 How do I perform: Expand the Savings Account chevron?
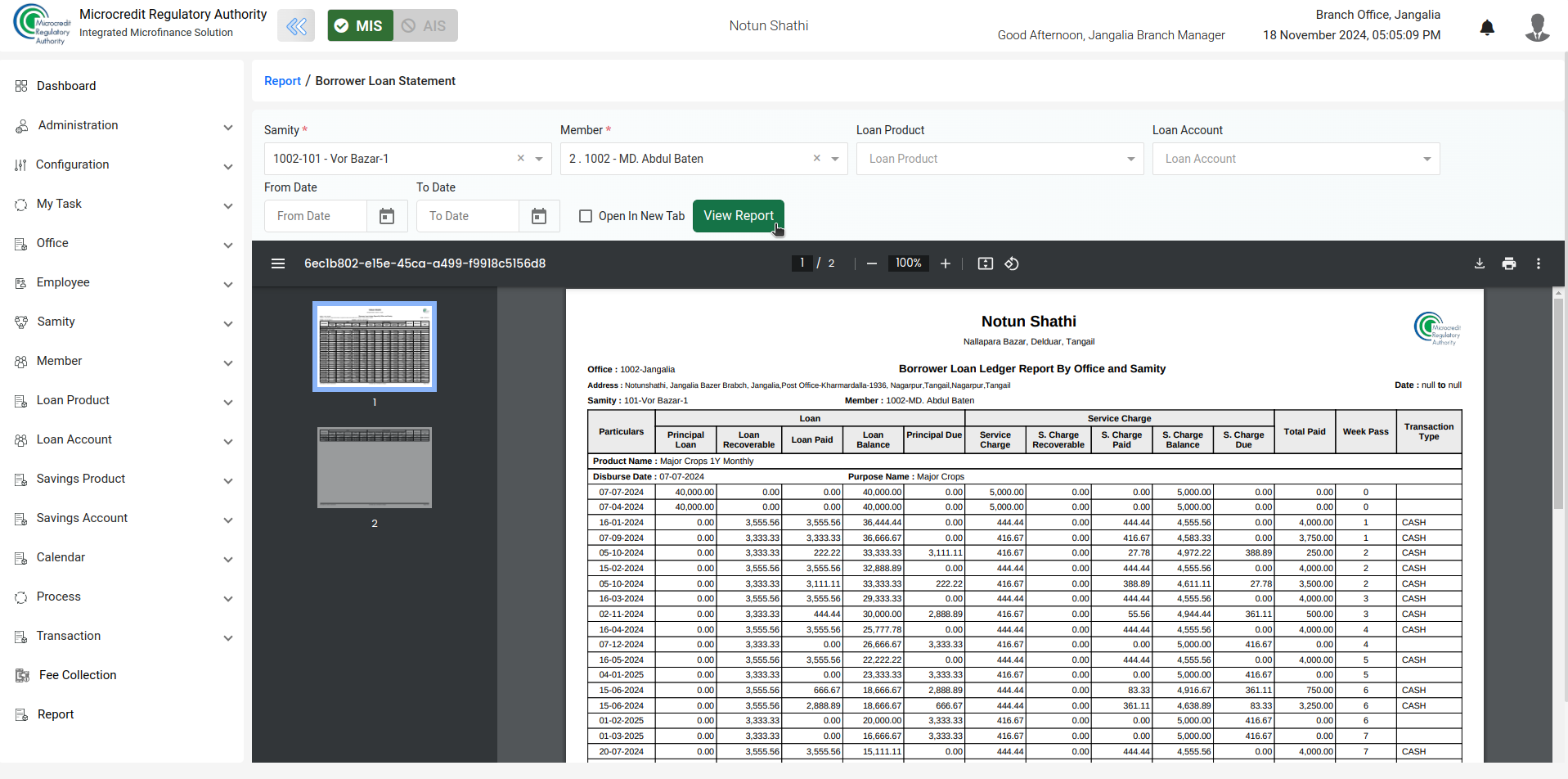coord(228,520)
